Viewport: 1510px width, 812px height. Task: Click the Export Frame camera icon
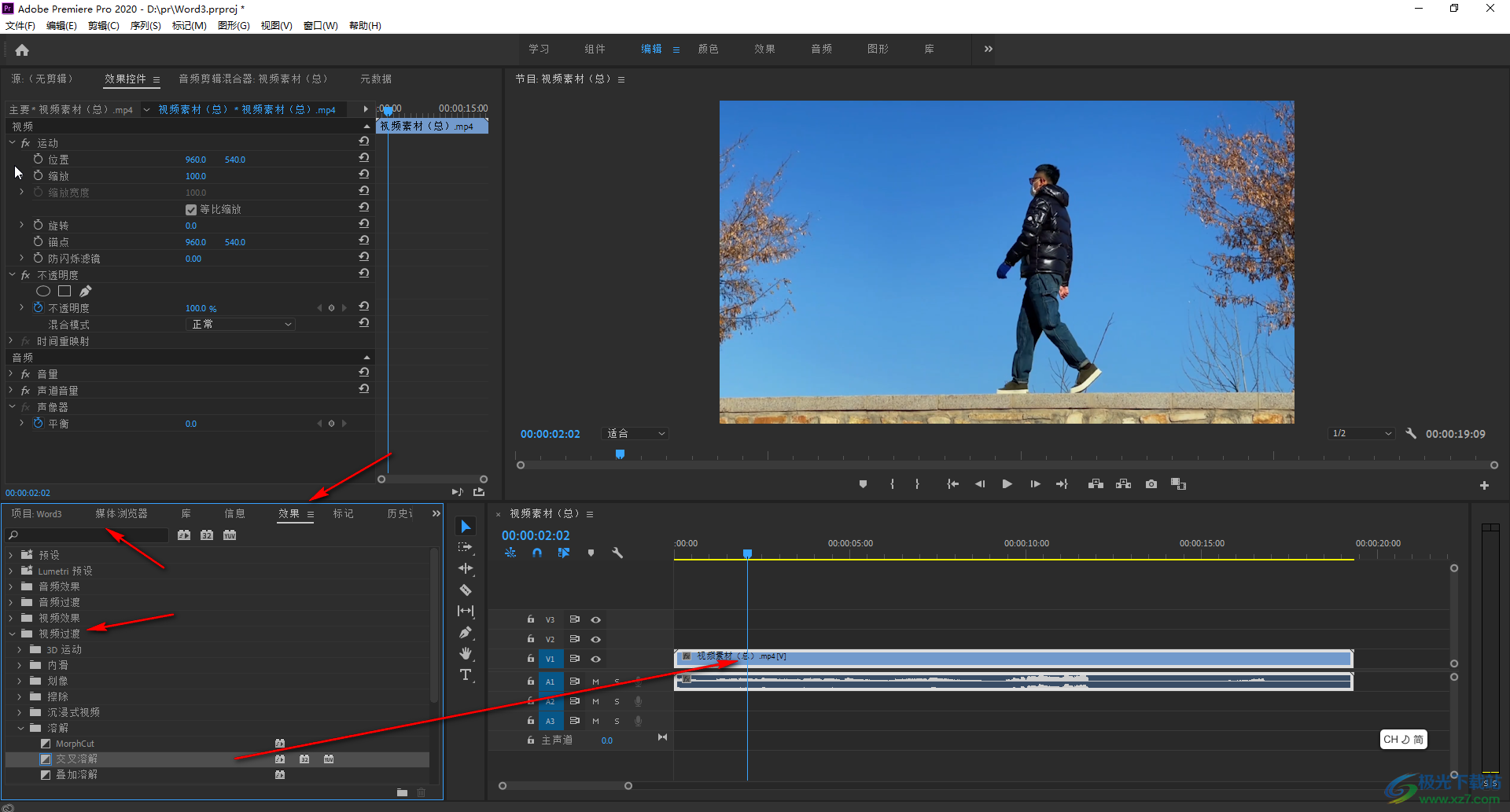1151,484
